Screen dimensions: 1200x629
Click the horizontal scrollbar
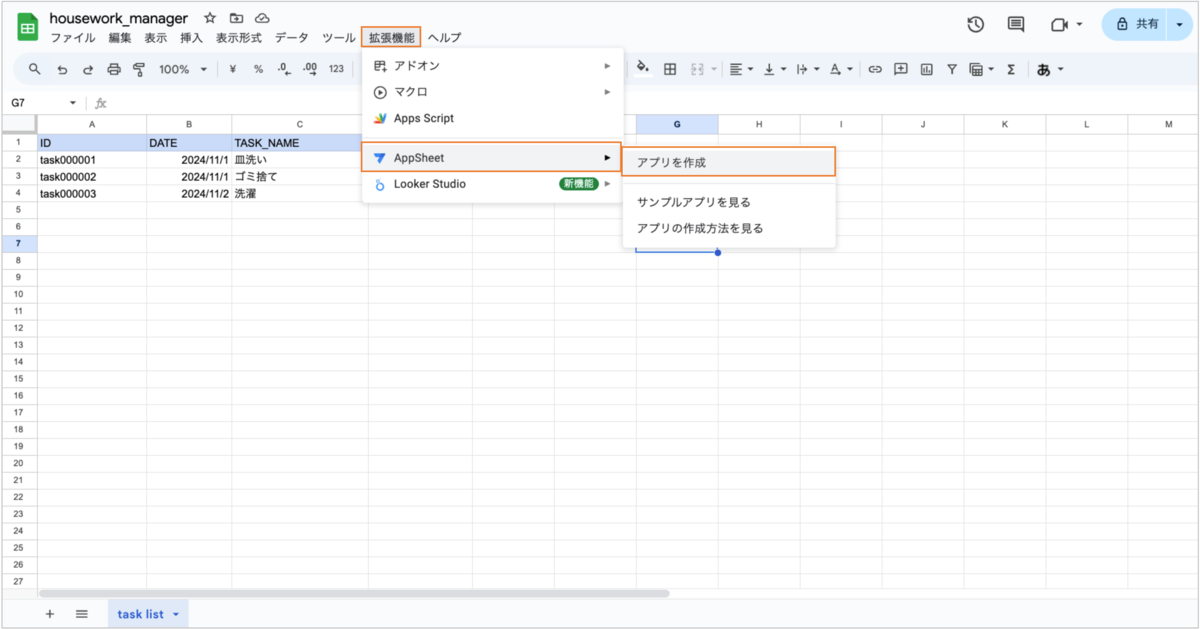(354, 593)
